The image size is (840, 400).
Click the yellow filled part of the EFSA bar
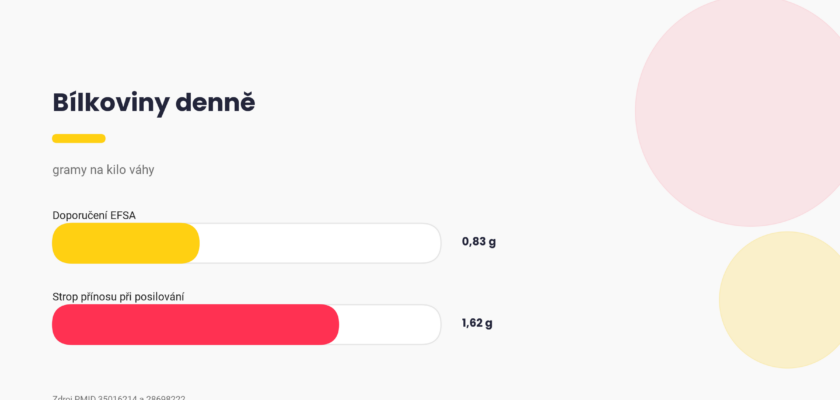[x=126, y=243]
